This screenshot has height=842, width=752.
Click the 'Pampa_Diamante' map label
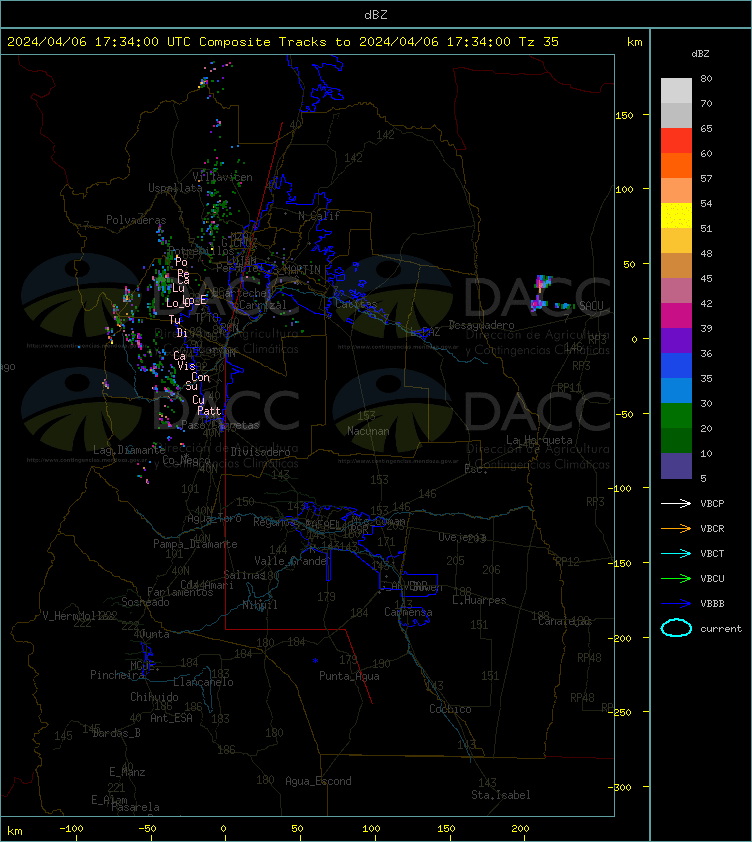click(195, 544)
